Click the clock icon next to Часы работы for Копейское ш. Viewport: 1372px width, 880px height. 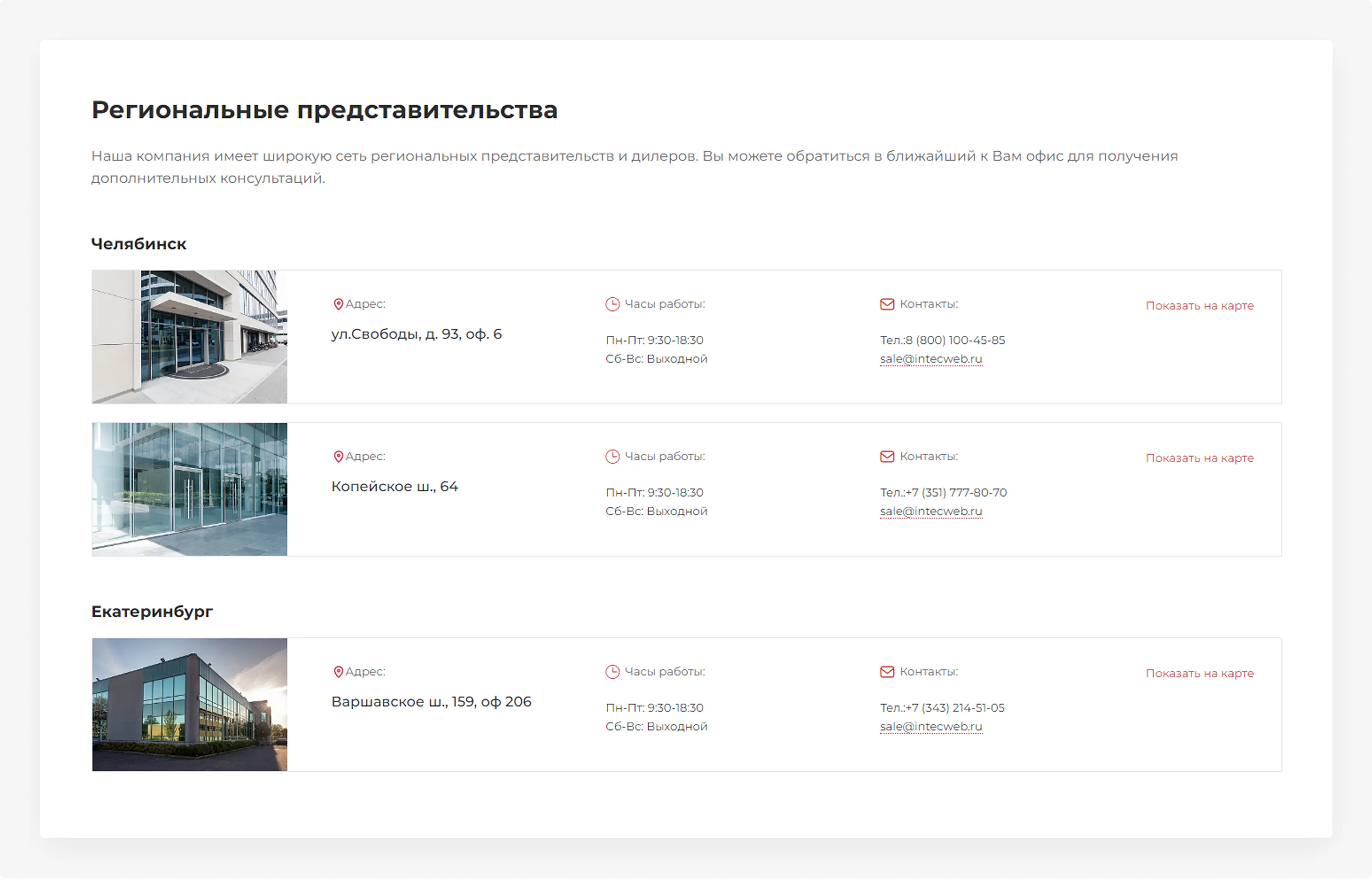coord(612,457)
